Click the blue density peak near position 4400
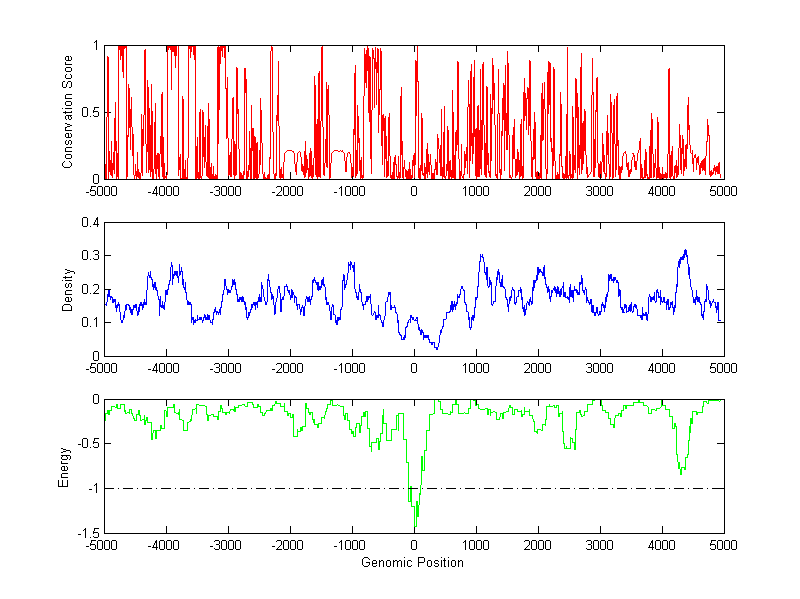The image size is (800, 599). (x=685, y=251)
